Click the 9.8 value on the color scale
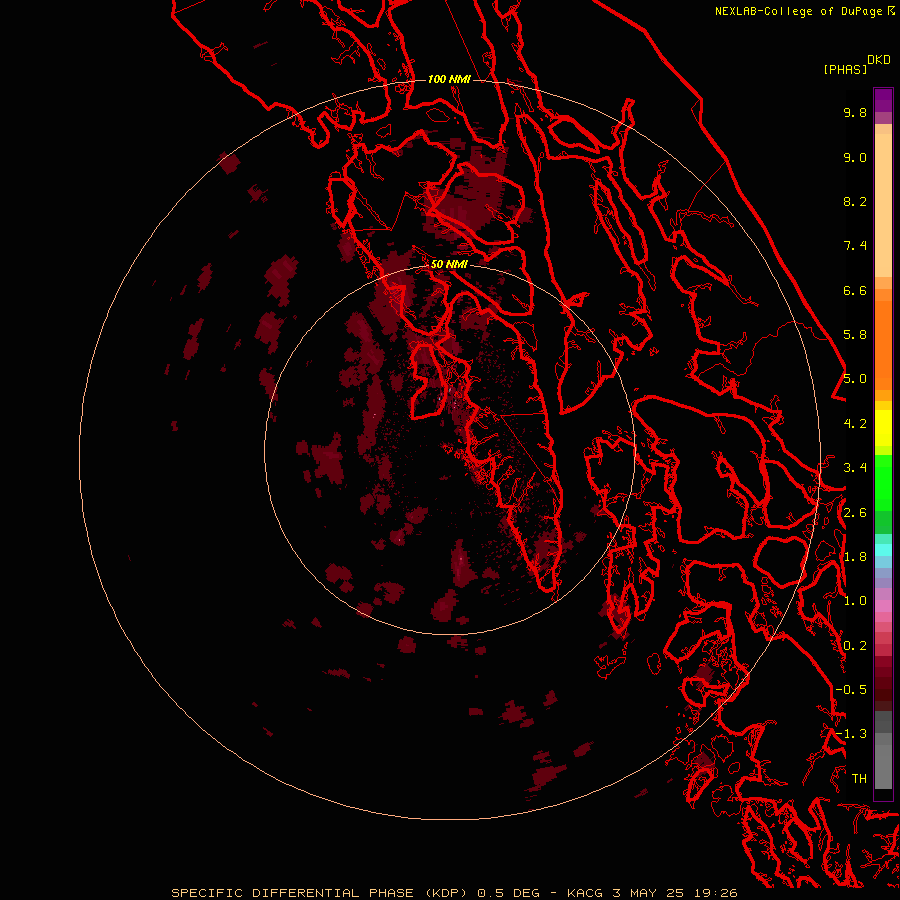 (x=855, y=112)
